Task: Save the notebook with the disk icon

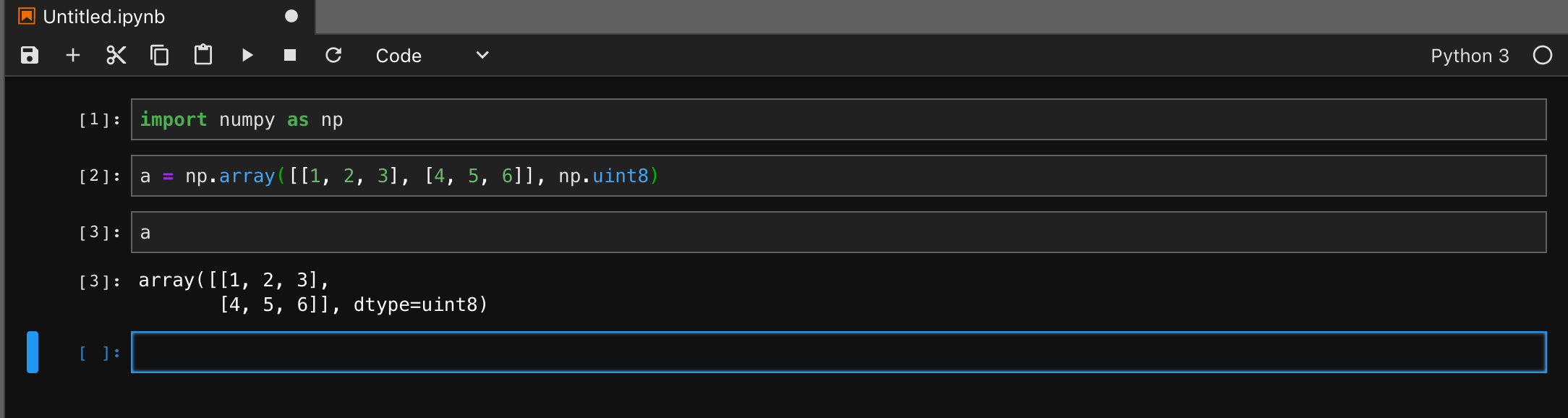Action: (29, 56)
